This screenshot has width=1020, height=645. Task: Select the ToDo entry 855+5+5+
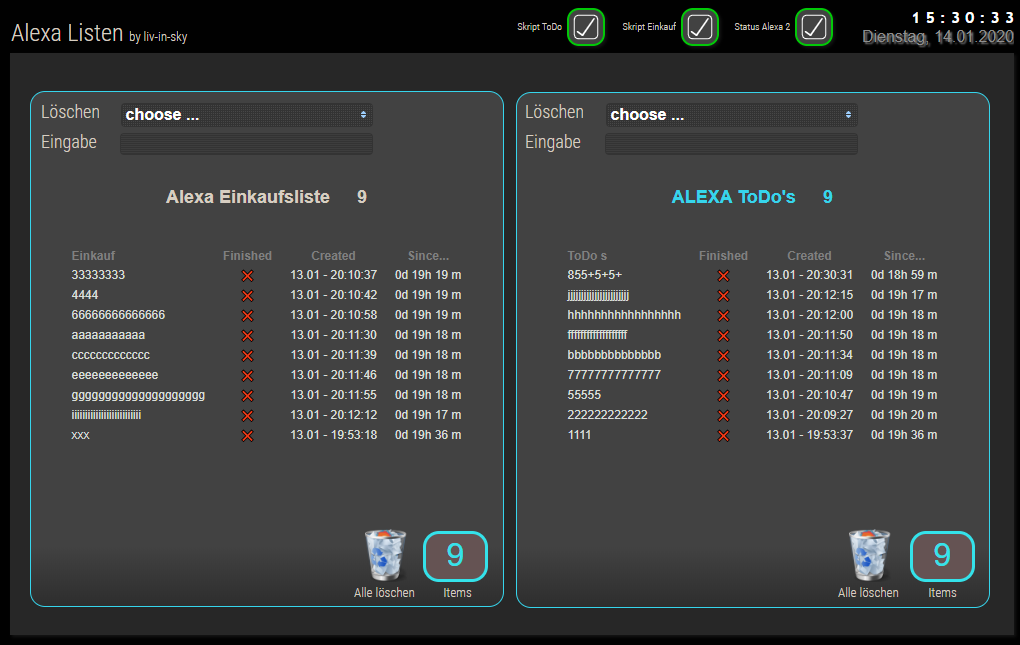tap(595, 274)
